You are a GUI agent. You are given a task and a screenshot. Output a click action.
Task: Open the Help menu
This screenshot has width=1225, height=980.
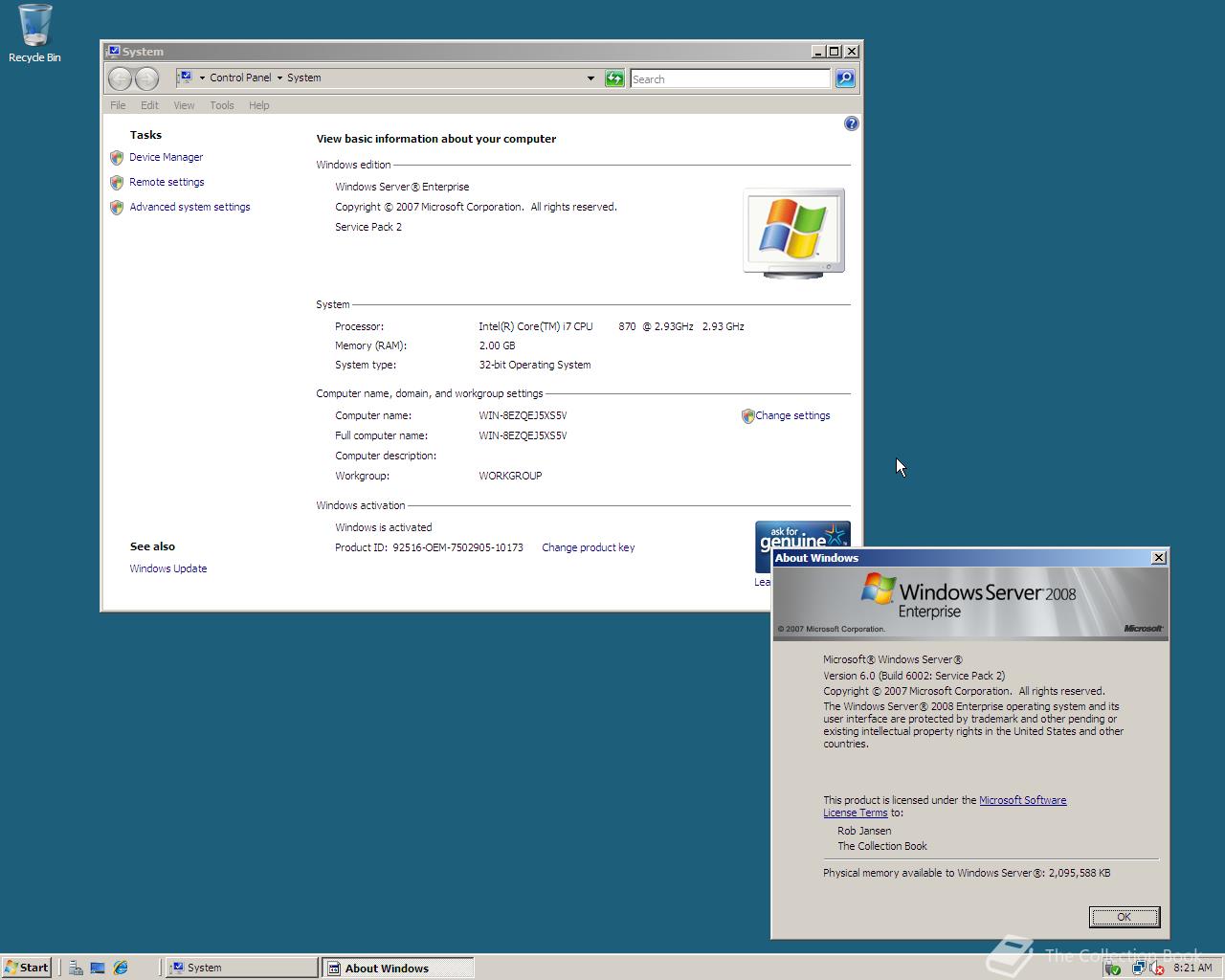259,105
